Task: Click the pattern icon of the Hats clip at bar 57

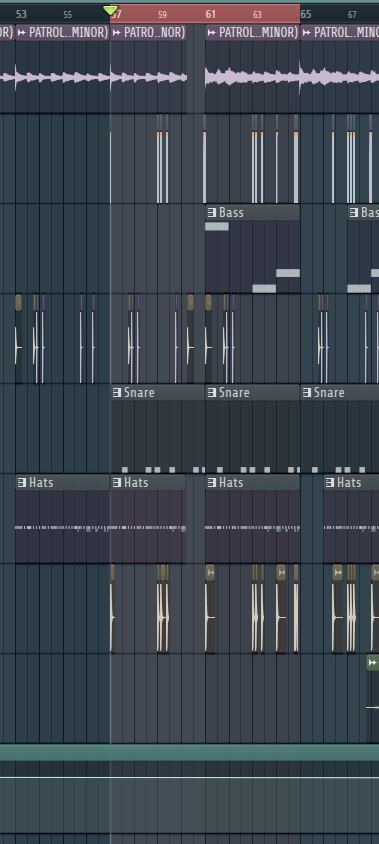Action: click(117, 482)
